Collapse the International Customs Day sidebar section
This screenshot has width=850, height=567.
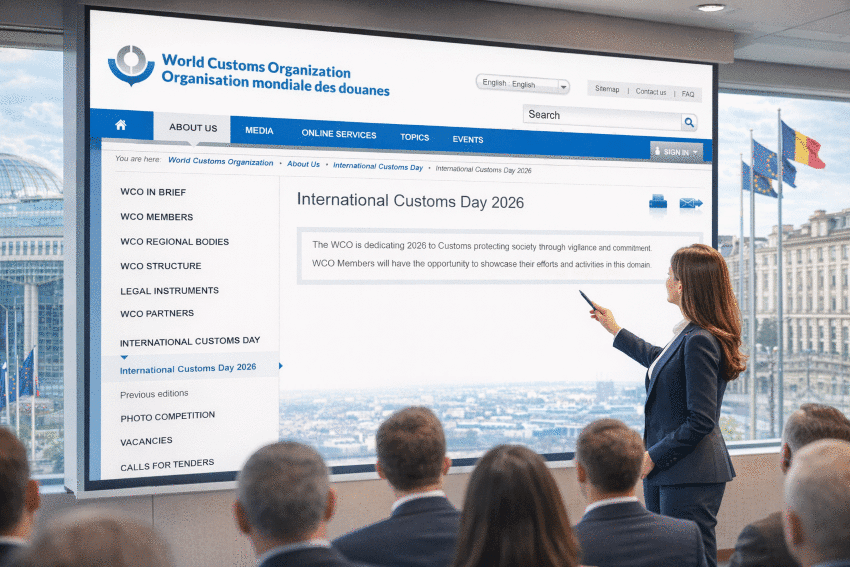pos(190,341)
